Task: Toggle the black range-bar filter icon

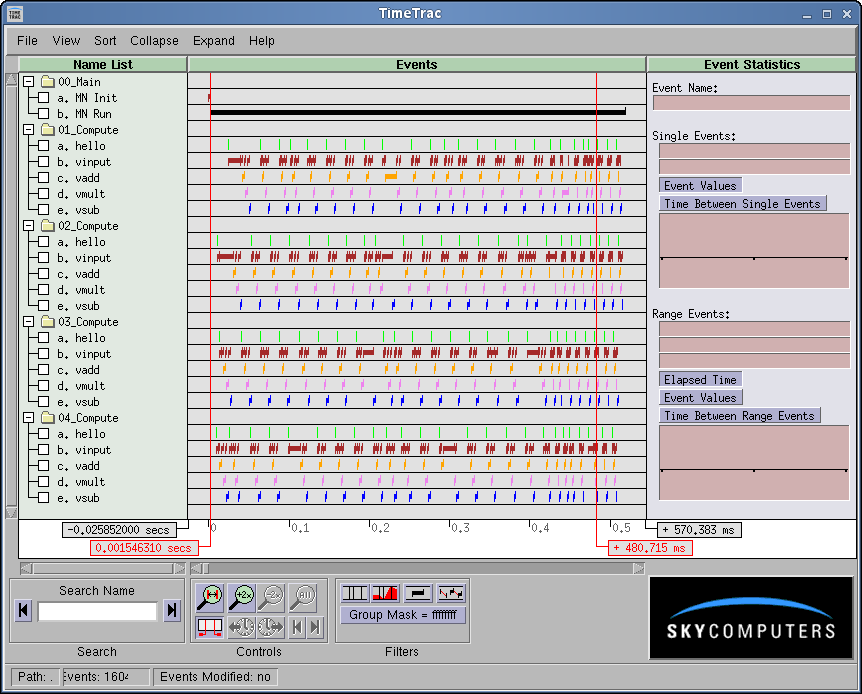Action: (x=418, y=593)
